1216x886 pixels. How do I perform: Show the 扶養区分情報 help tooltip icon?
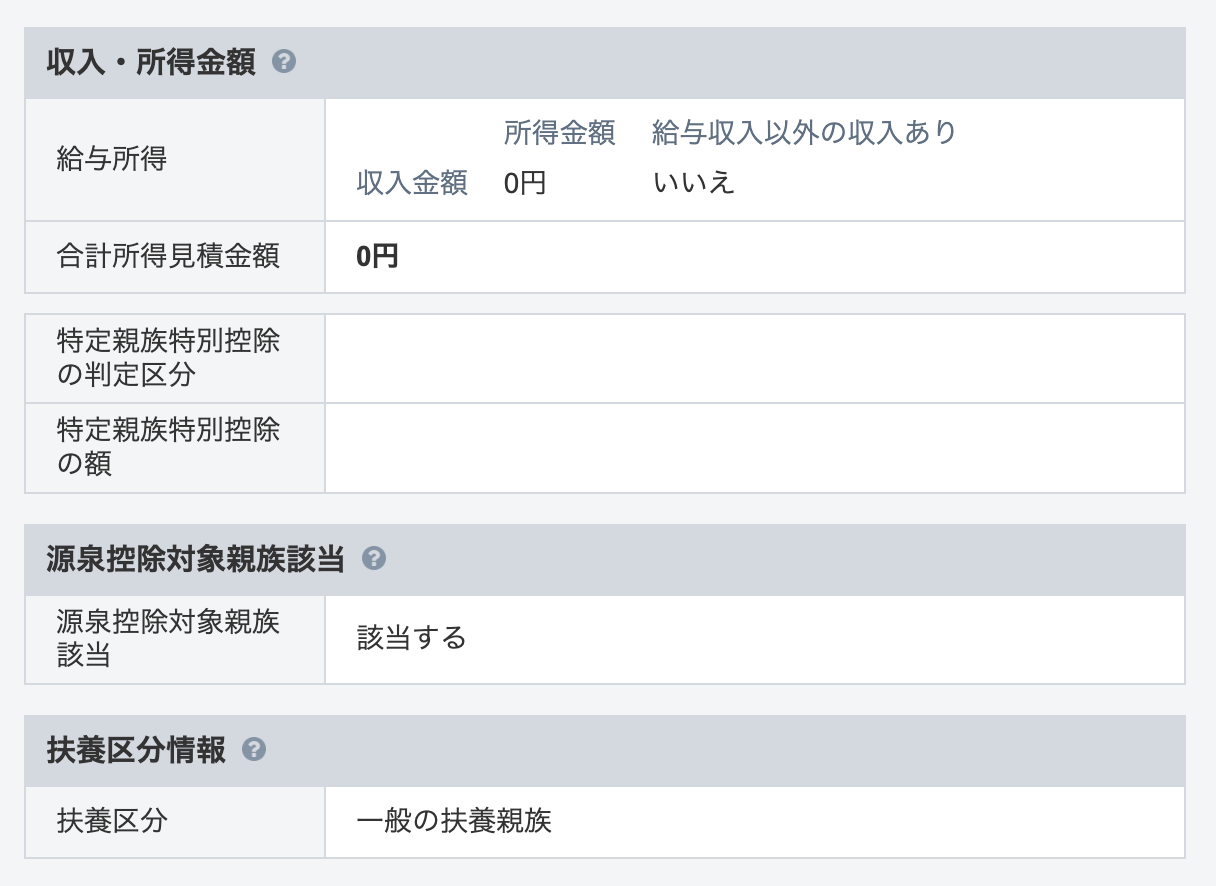[254, 750]
